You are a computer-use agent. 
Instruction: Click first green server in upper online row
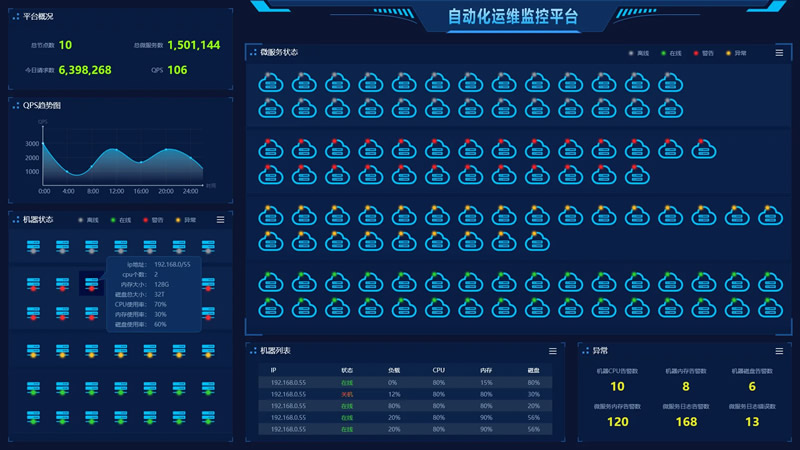pyautogui.click(x=33, y=388)
